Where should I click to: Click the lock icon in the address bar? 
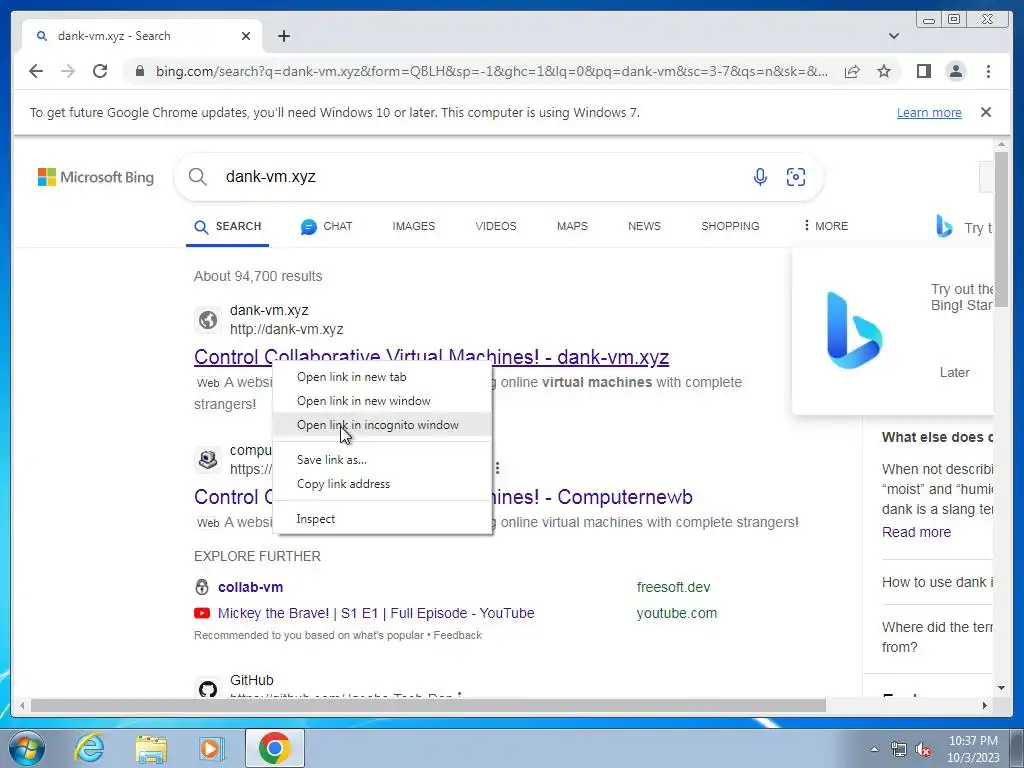click(x=140, y=71)
